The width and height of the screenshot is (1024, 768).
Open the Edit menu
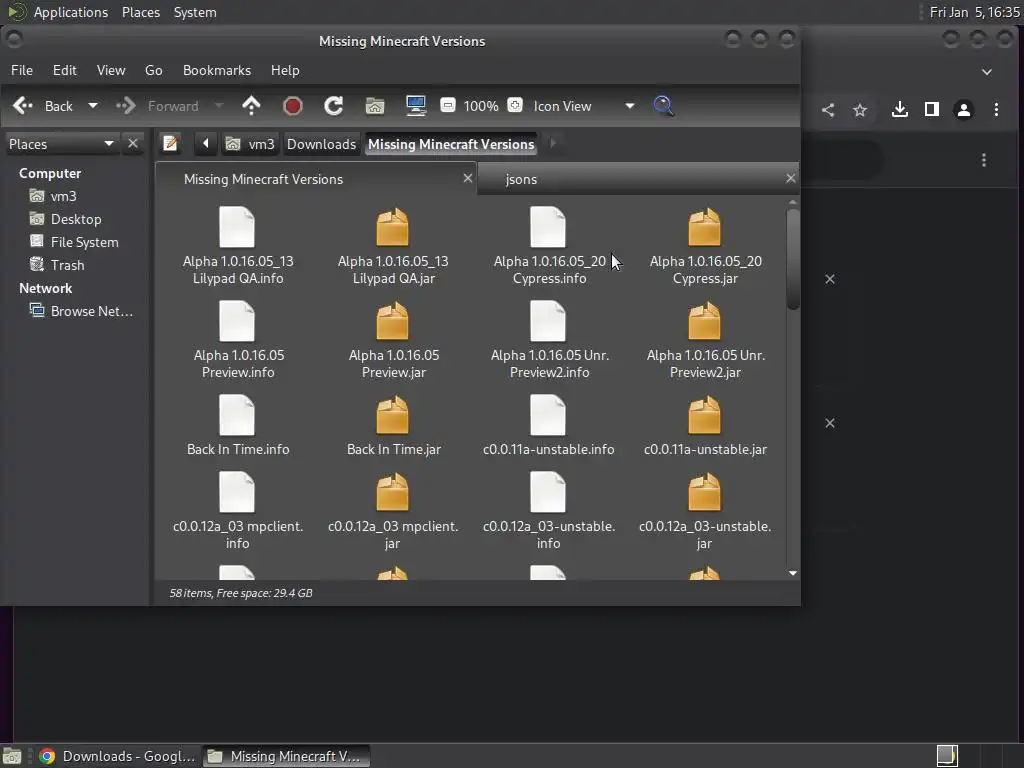[x=64, y=70]
